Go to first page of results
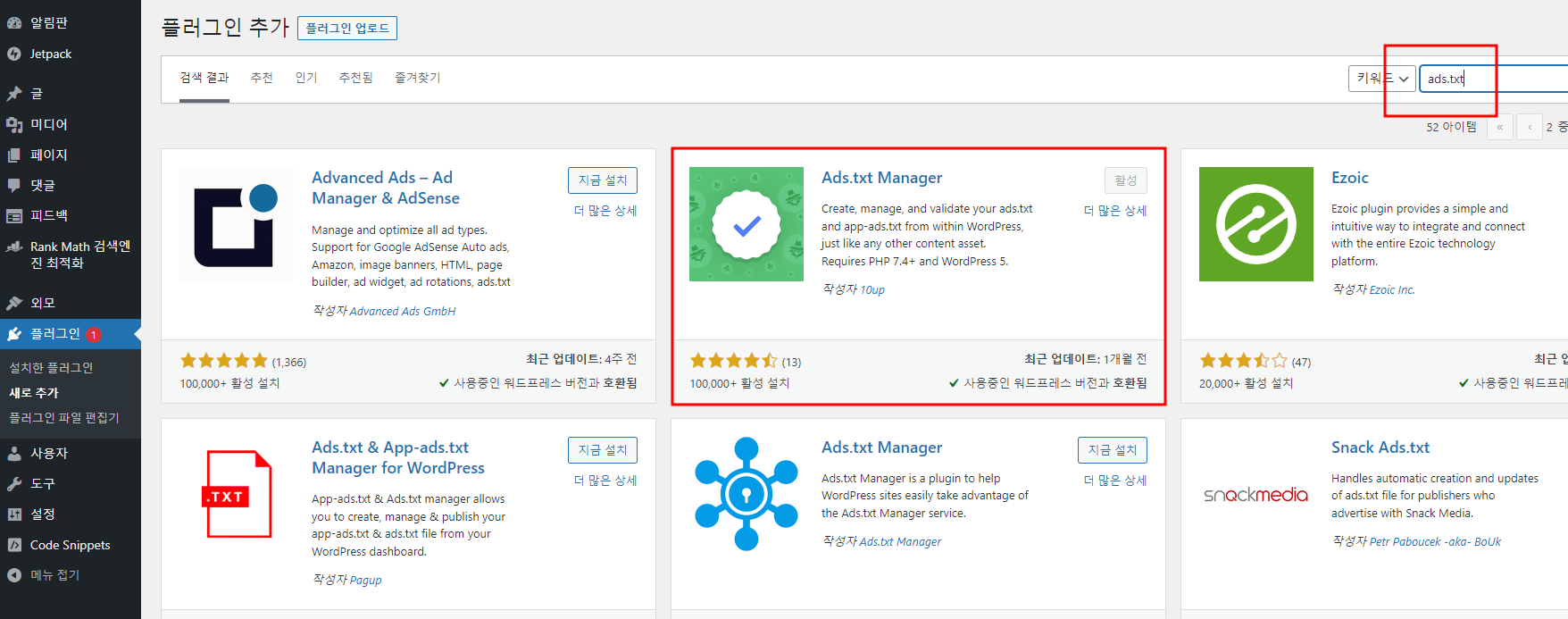Image resolution: width=1568 pixels, height=619 pixels. click(1499, 127)
